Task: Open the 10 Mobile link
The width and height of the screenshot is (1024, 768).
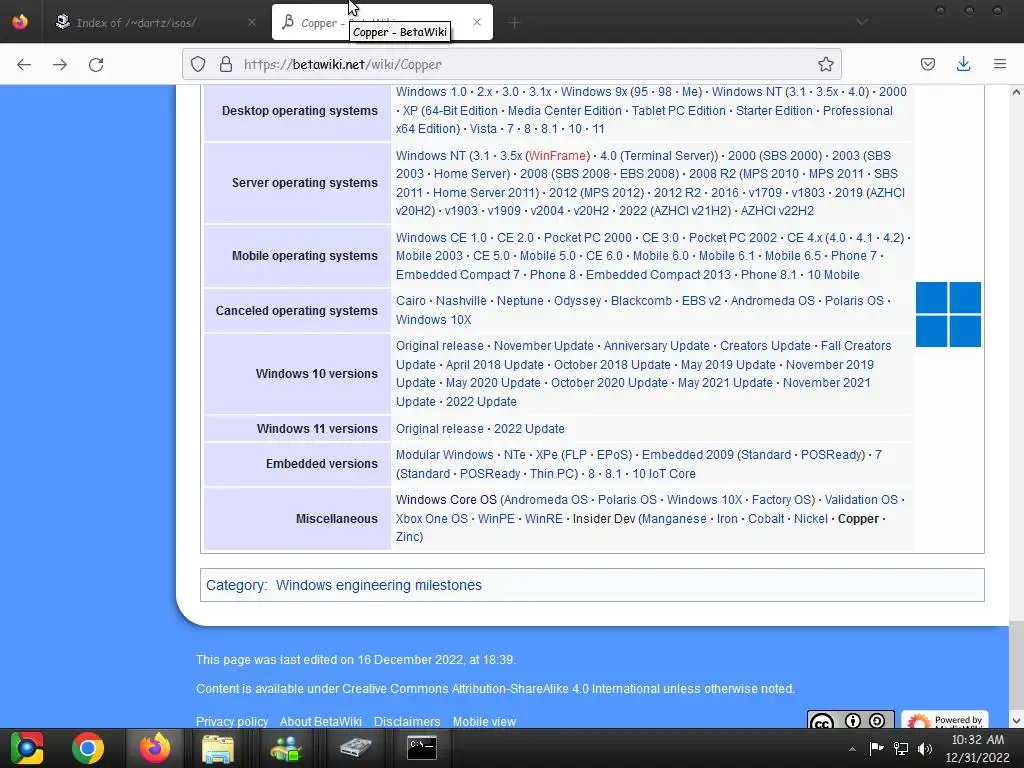Action: click(x=833, y=275)
